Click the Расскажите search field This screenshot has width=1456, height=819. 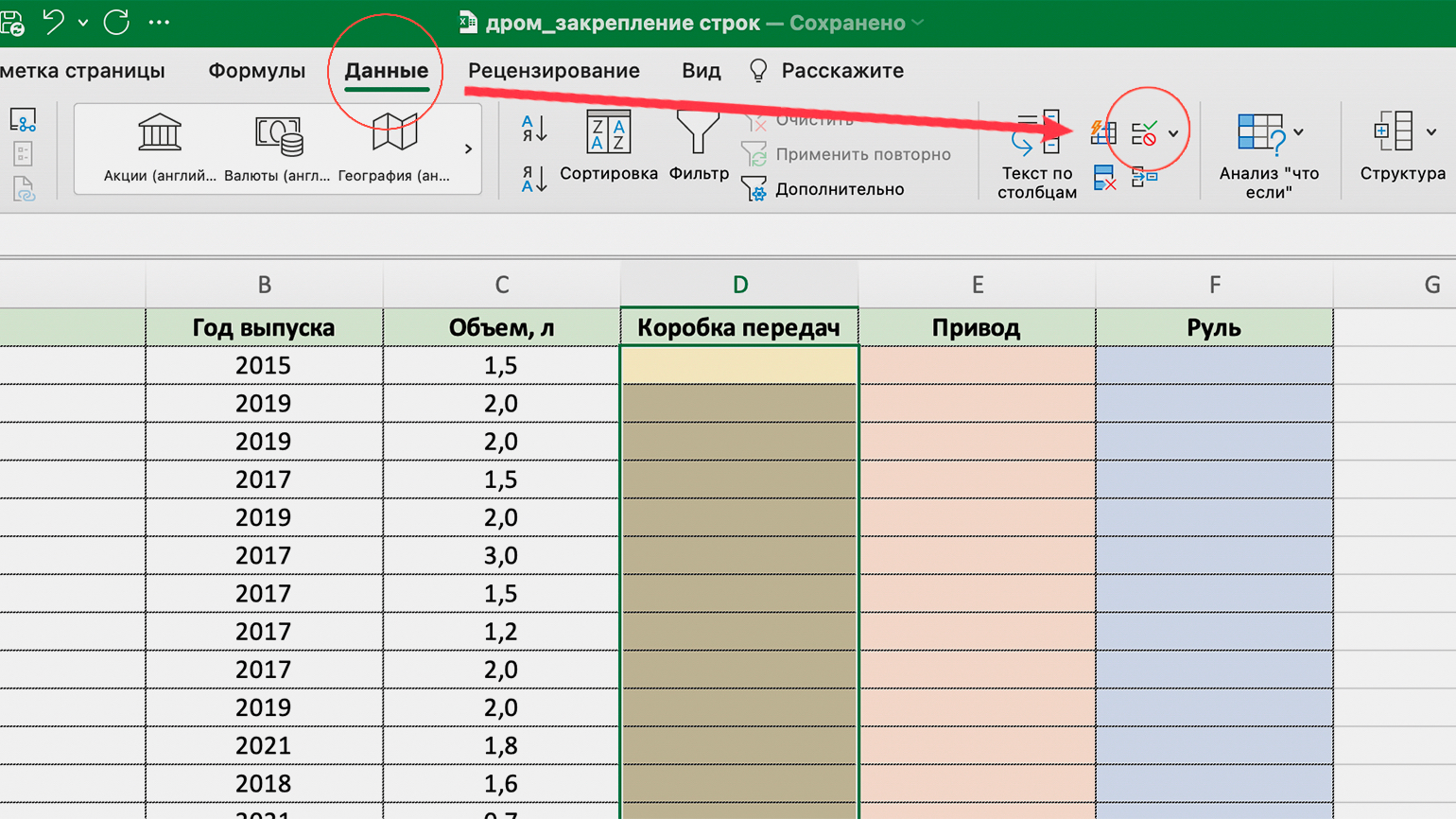point(841,71)
